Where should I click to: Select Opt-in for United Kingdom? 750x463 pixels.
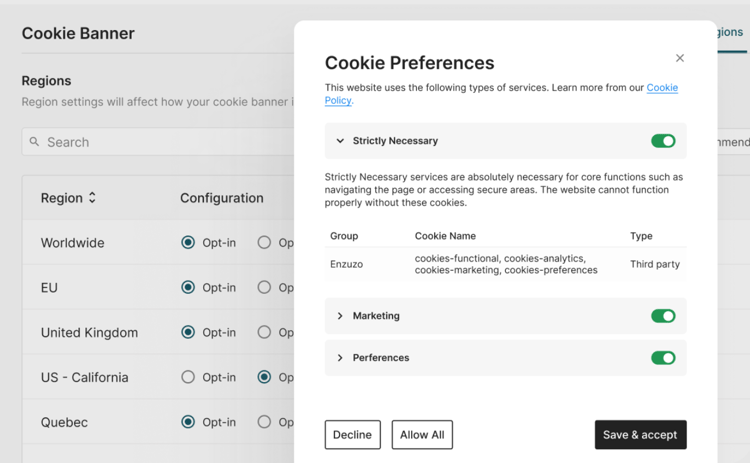tap(188, 332)
